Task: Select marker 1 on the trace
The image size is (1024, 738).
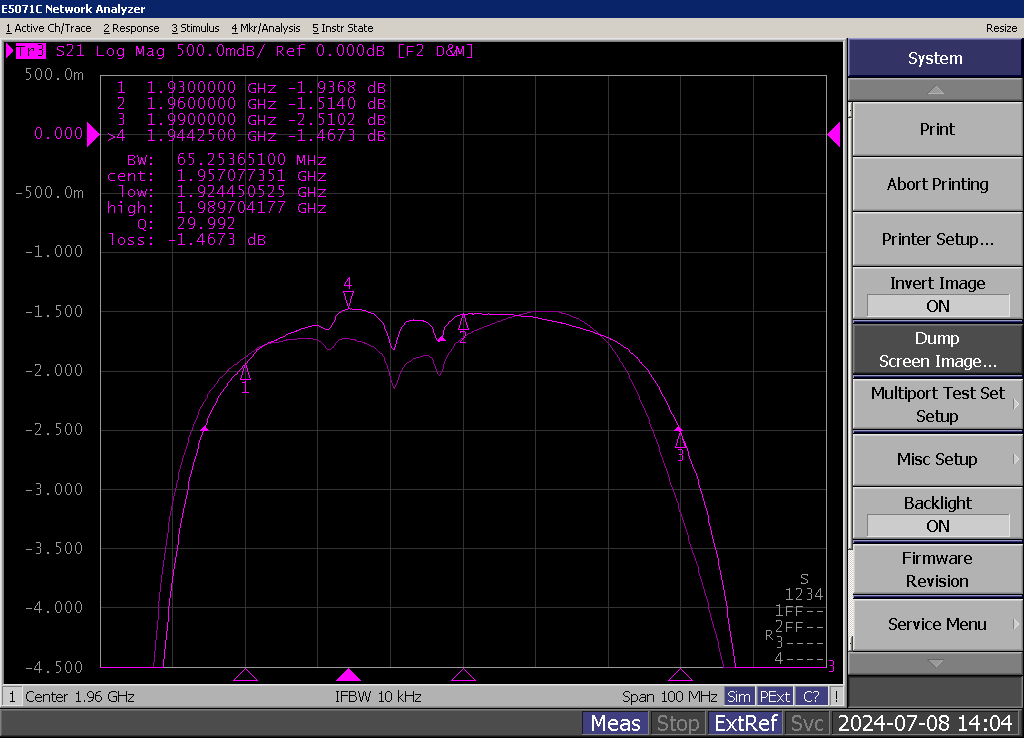Action: click(245, 374)
